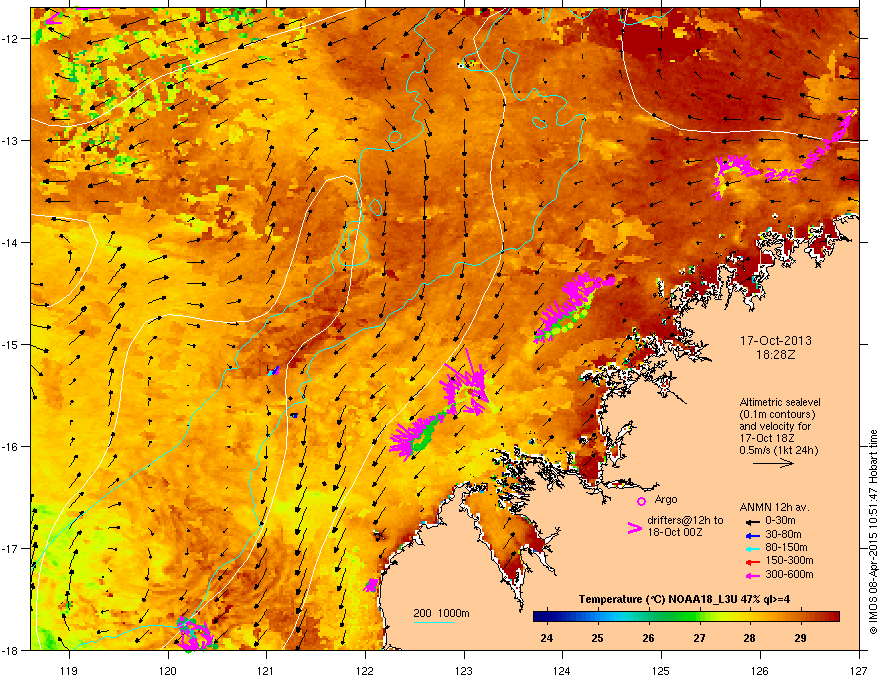Click the 'Altimetric sealevel' legend text
The image size is (880, 680).
click(x=780, y=402)
